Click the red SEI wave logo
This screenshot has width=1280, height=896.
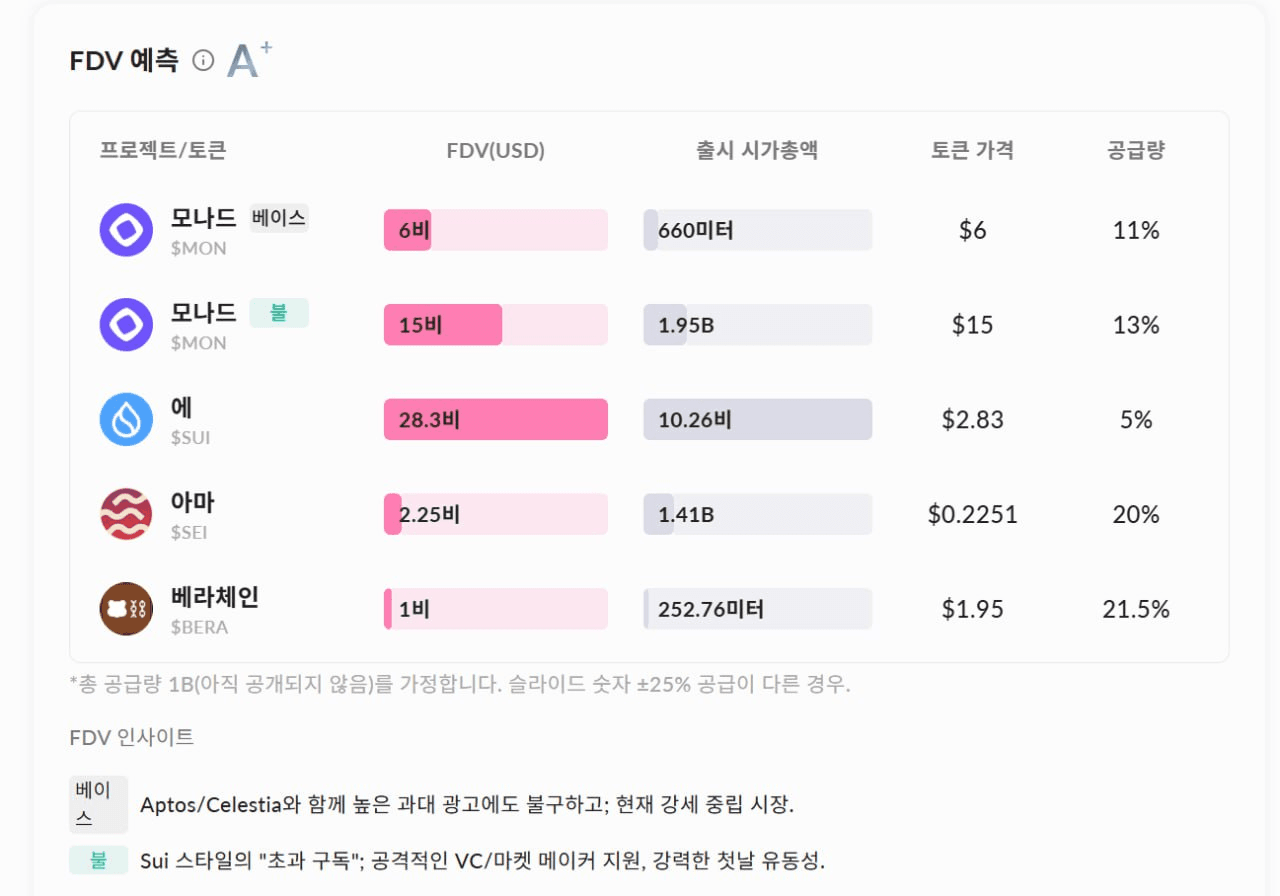point(126,514)
